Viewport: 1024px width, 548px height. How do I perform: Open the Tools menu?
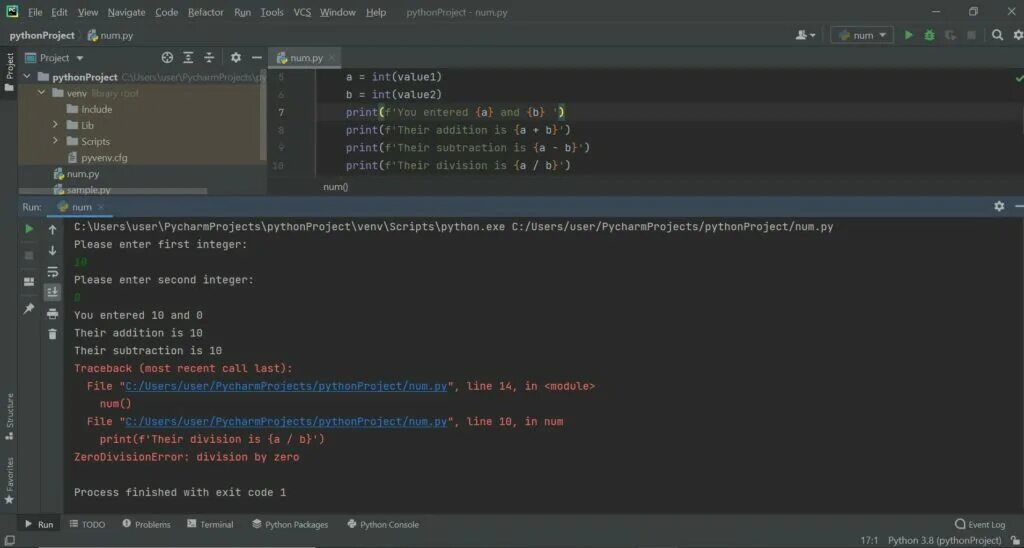(272, 12)
